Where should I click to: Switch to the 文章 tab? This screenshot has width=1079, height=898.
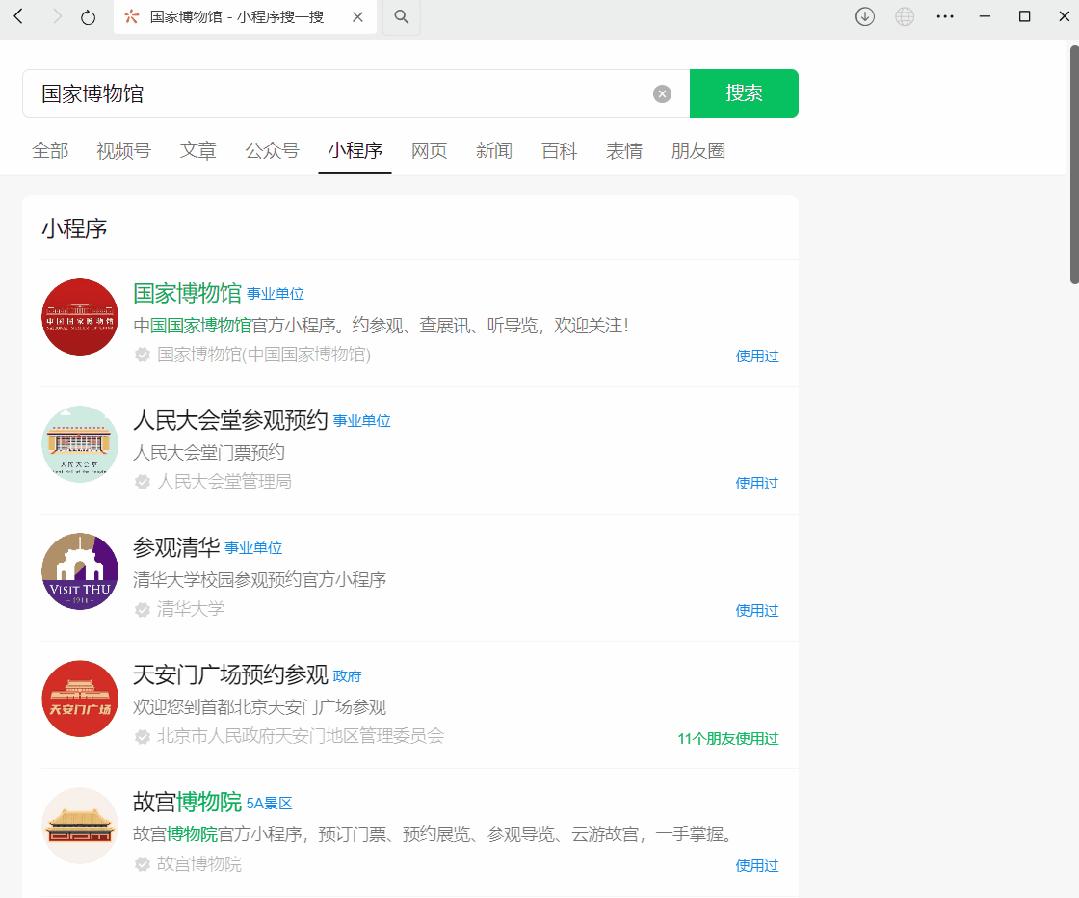coord(198,151)
